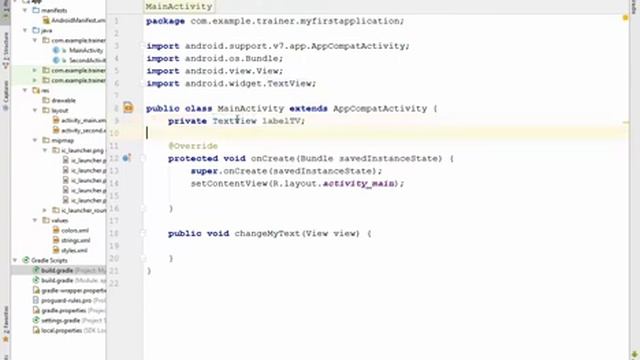Screen dimensions: 640x360
Task: Open the Captures tool window tab
Action: (6, 96)
